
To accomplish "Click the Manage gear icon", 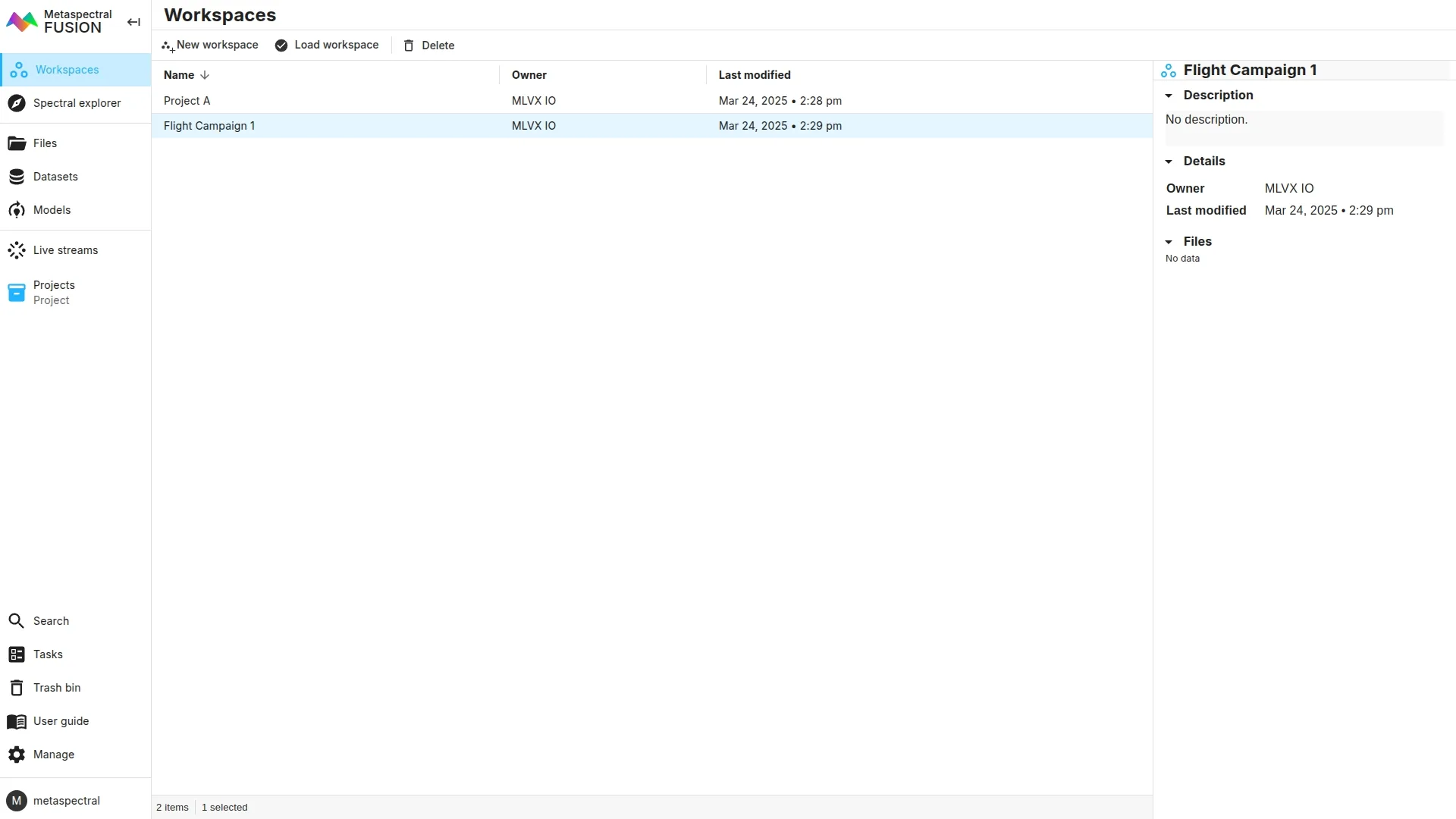I will click(17, 755).
